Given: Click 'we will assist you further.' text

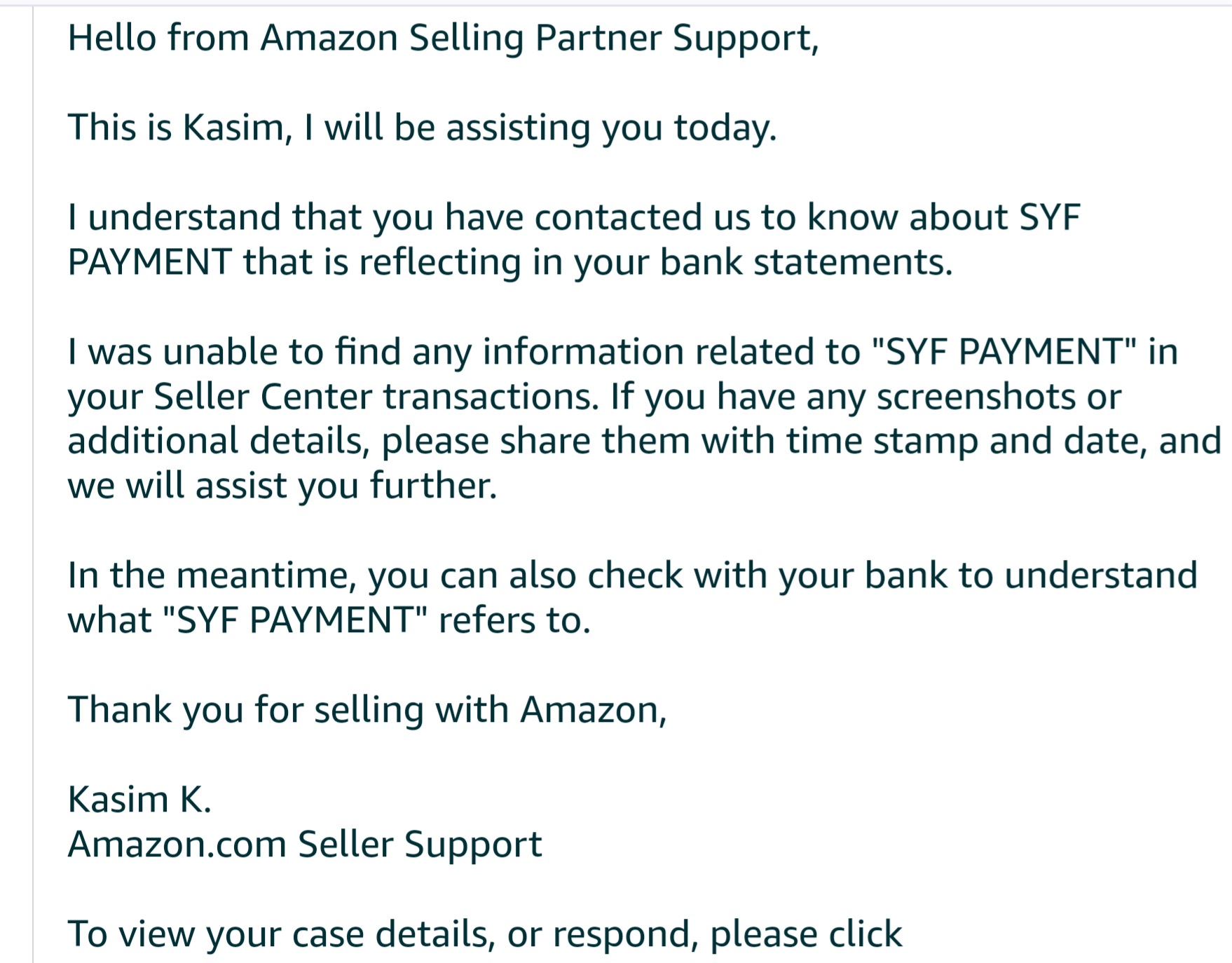Looking at the screenshot, I should [282, 486].
